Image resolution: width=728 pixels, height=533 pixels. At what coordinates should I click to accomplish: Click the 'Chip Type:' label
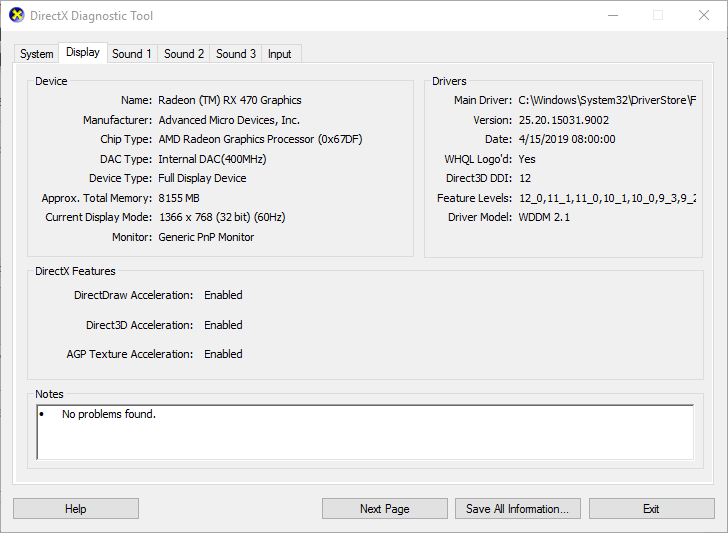pos(126,139)
